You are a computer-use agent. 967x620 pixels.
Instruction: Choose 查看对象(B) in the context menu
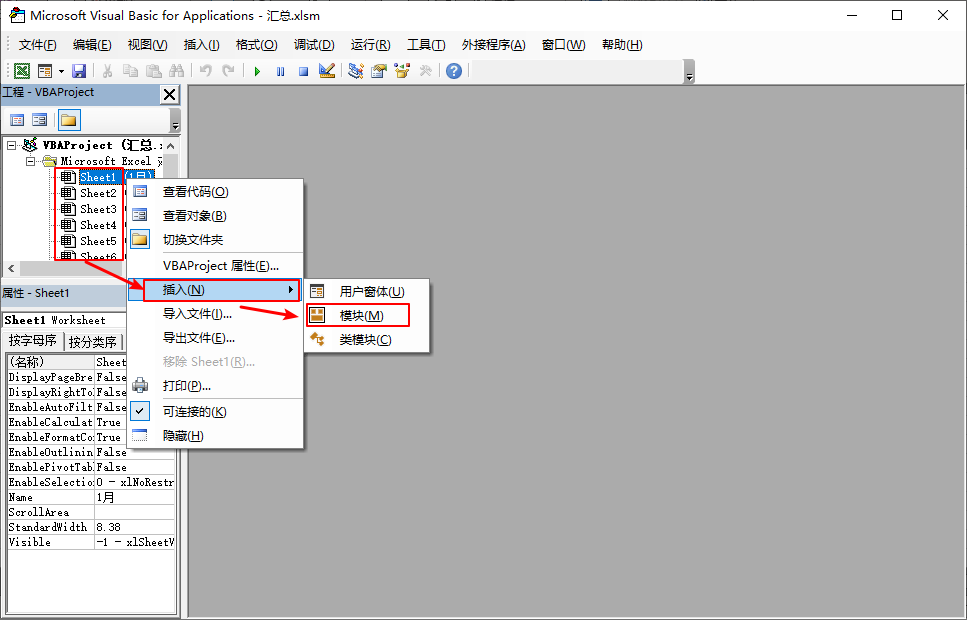(x=215, y=216)
